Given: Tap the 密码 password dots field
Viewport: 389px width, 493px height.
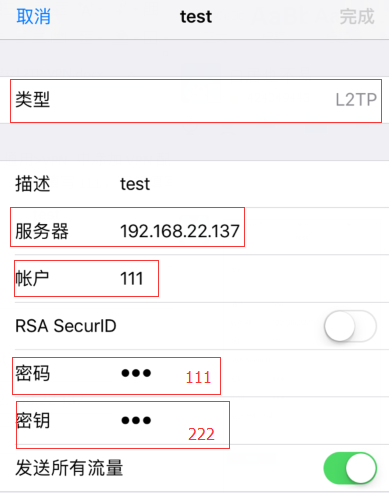Looking at the screenshot, I should click(136, 373).
